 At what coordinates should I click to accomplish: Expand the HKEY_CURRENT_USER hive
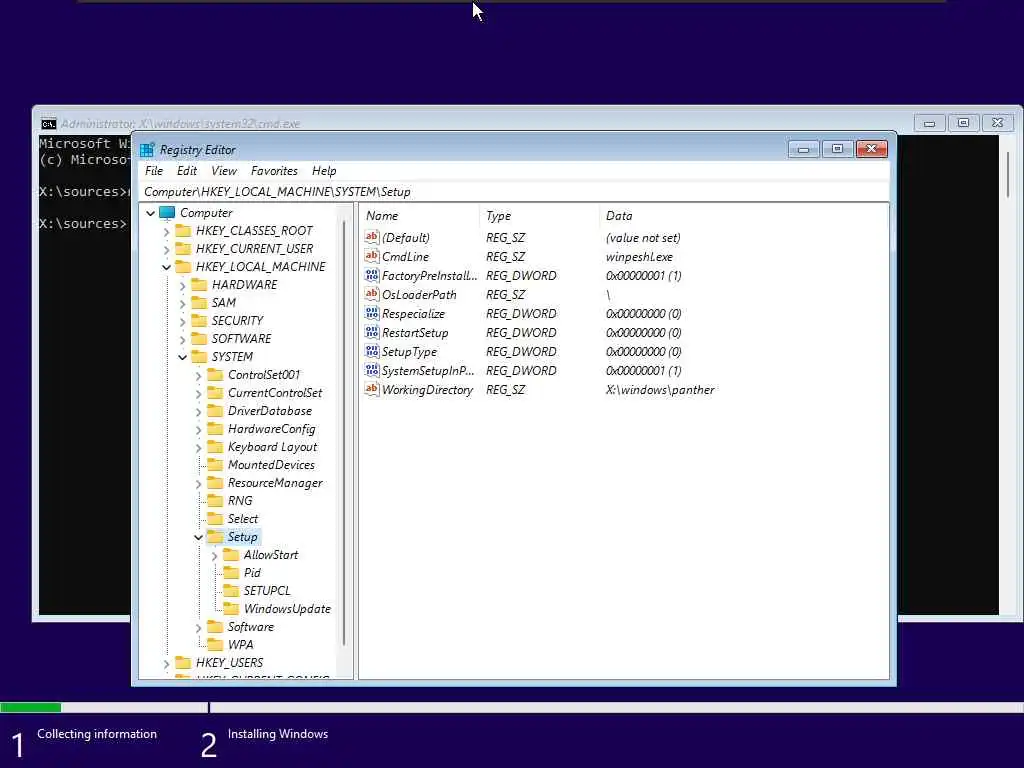click(167, 249)
